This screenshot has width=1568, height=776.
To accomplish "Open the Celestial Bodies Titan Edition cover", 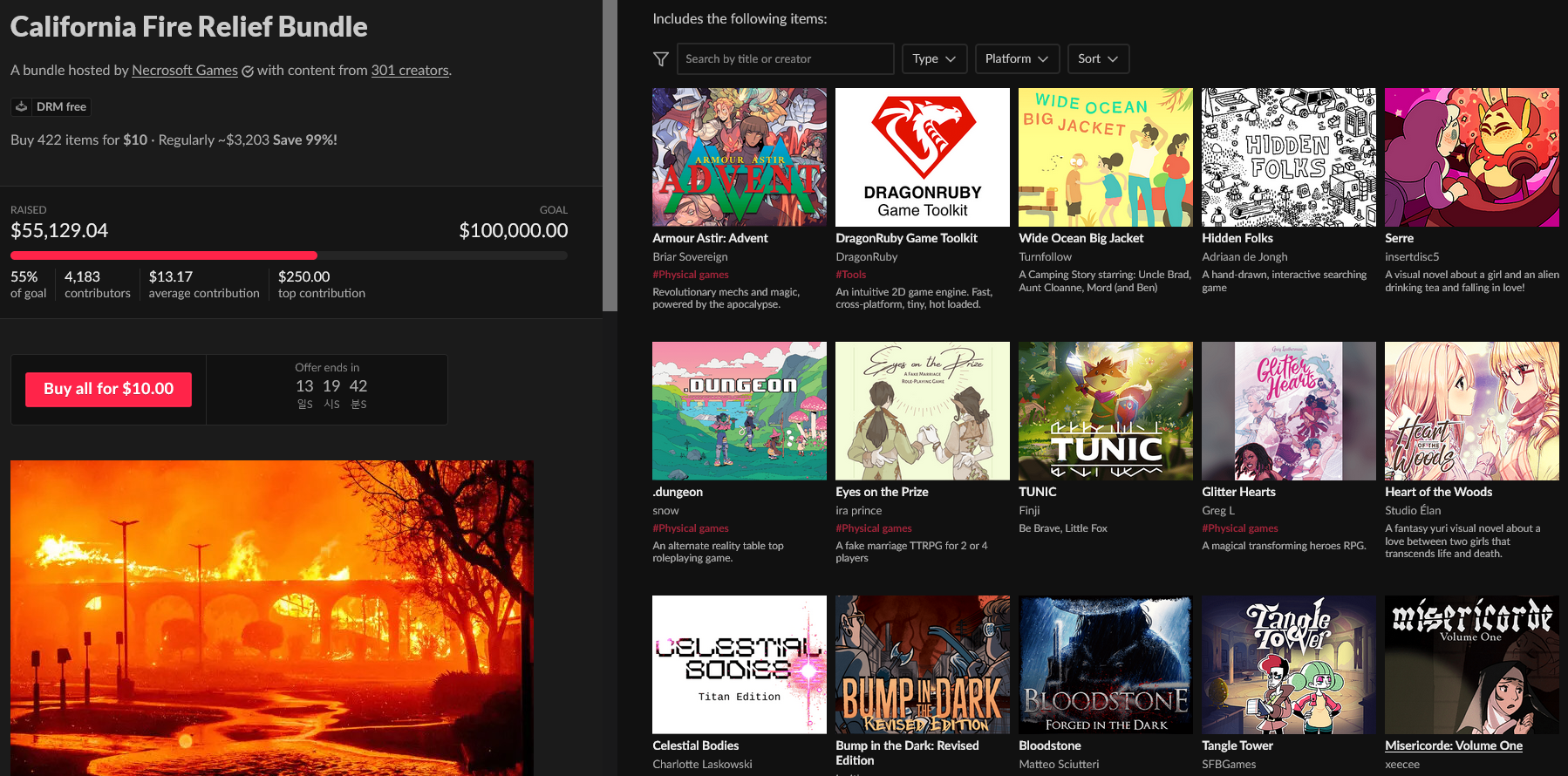I will tap(740, 664).
